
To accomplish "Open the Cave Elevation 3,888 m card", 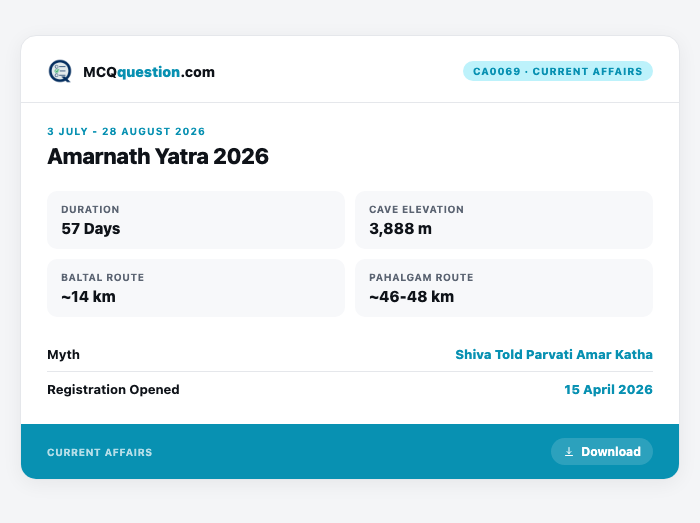I will (504, 220).
